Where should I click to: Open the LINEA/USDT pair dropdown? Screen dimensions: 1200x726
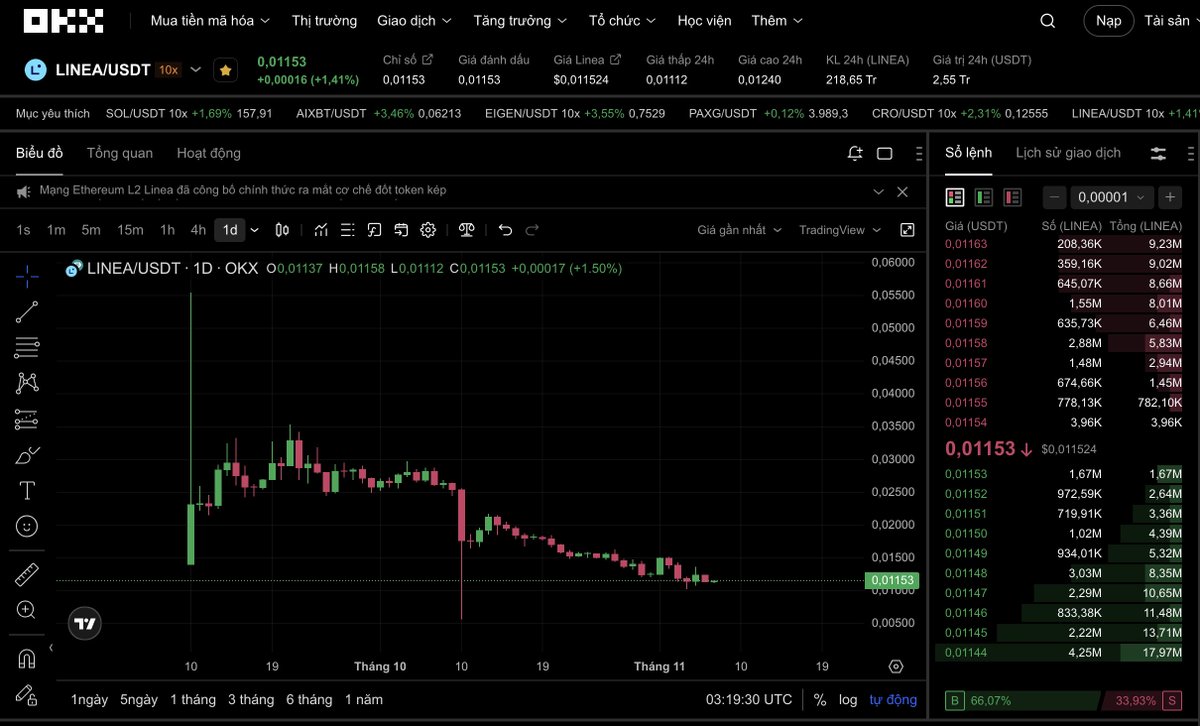coord(196,70)
